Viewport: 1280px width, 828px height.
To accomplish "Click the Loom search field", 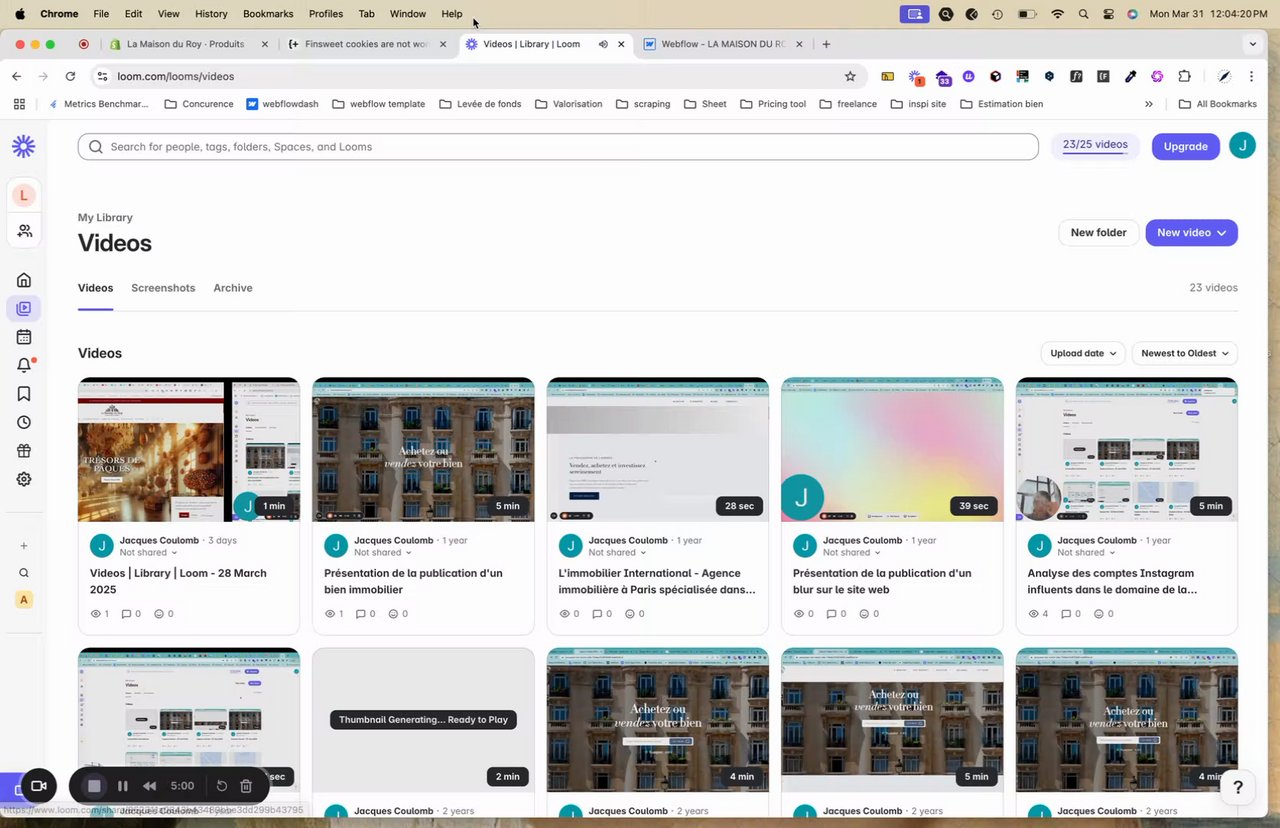I will point(558,147).
